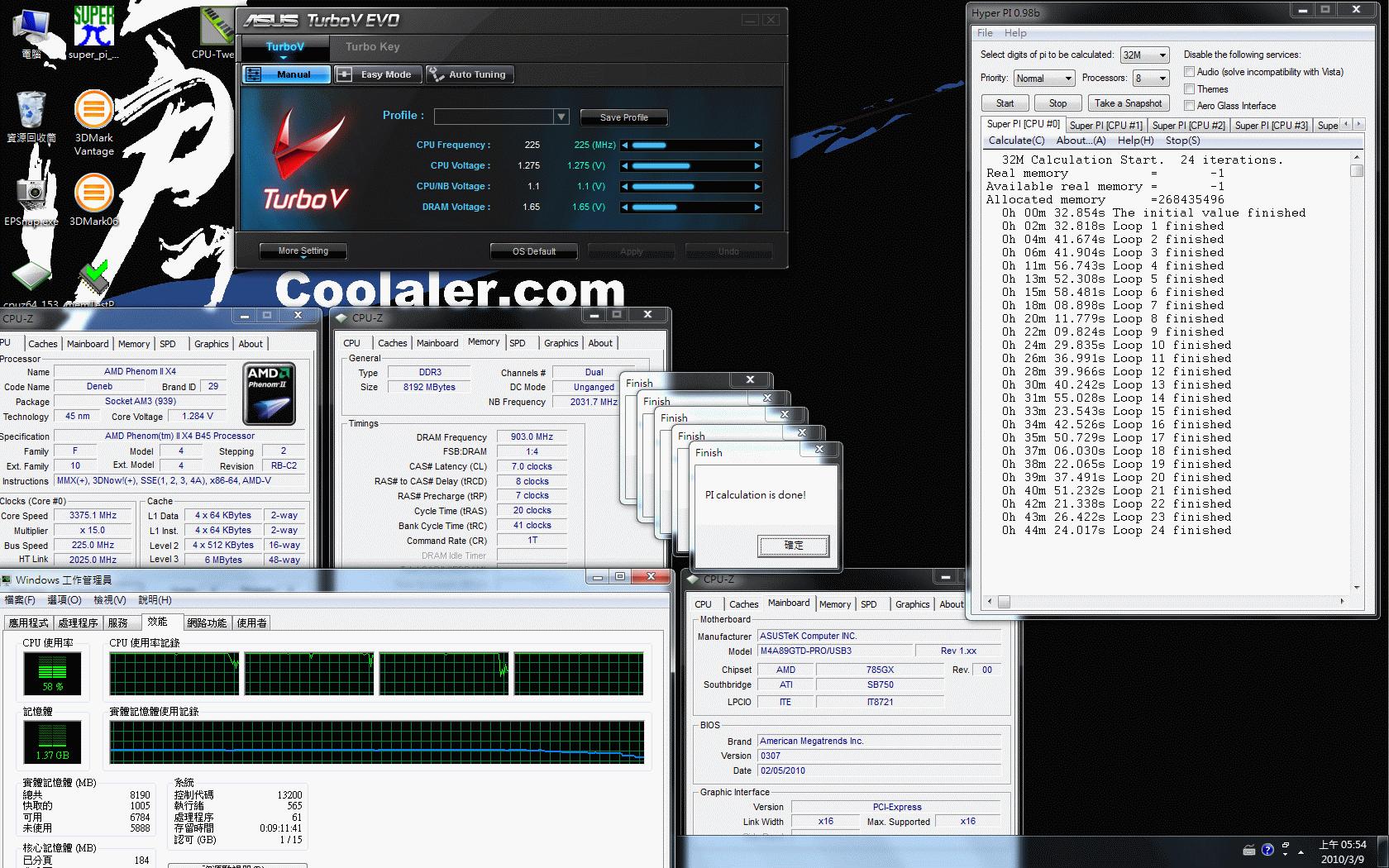Open the Memory tab in mainboard CPU-Z window
The height and width of the screenshot is (868, 1389).
click(835, 604)
